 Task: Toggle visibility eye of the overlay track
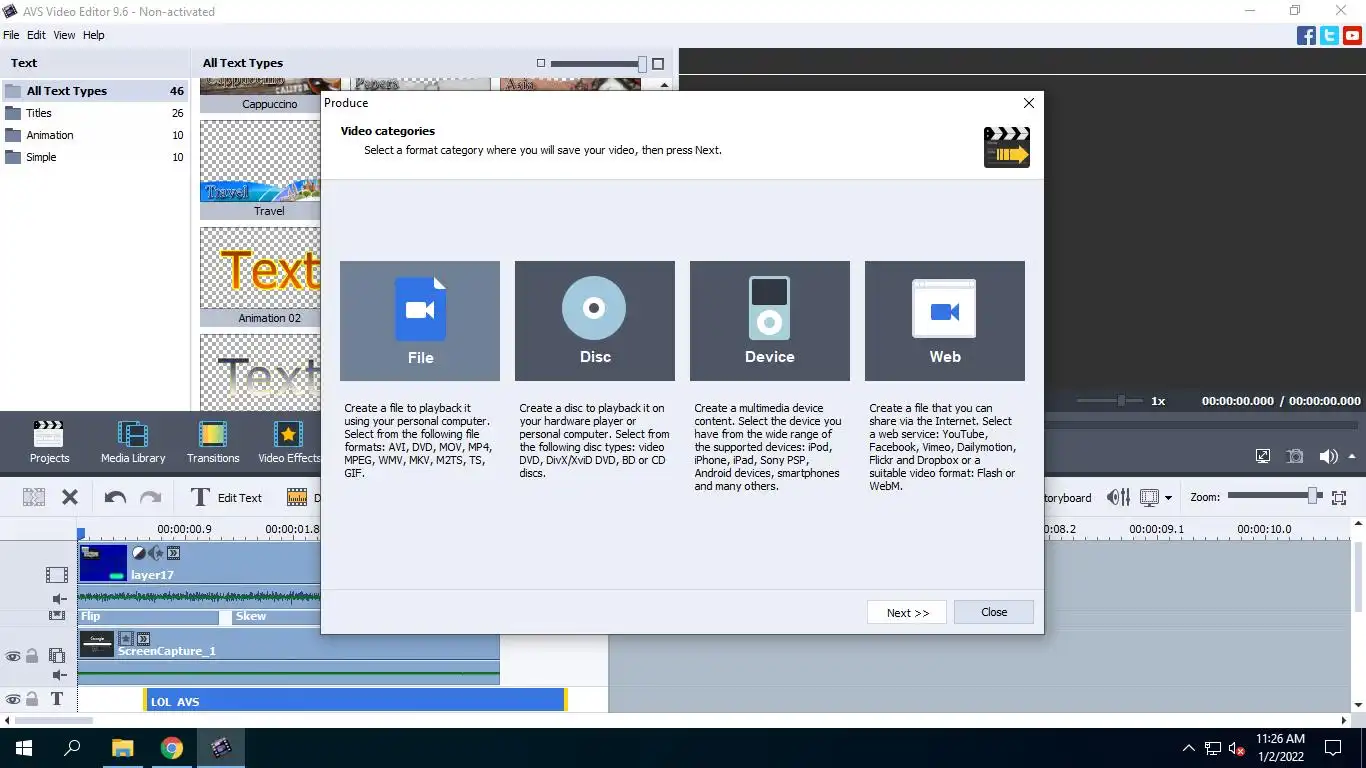click(x=12, y=657)
